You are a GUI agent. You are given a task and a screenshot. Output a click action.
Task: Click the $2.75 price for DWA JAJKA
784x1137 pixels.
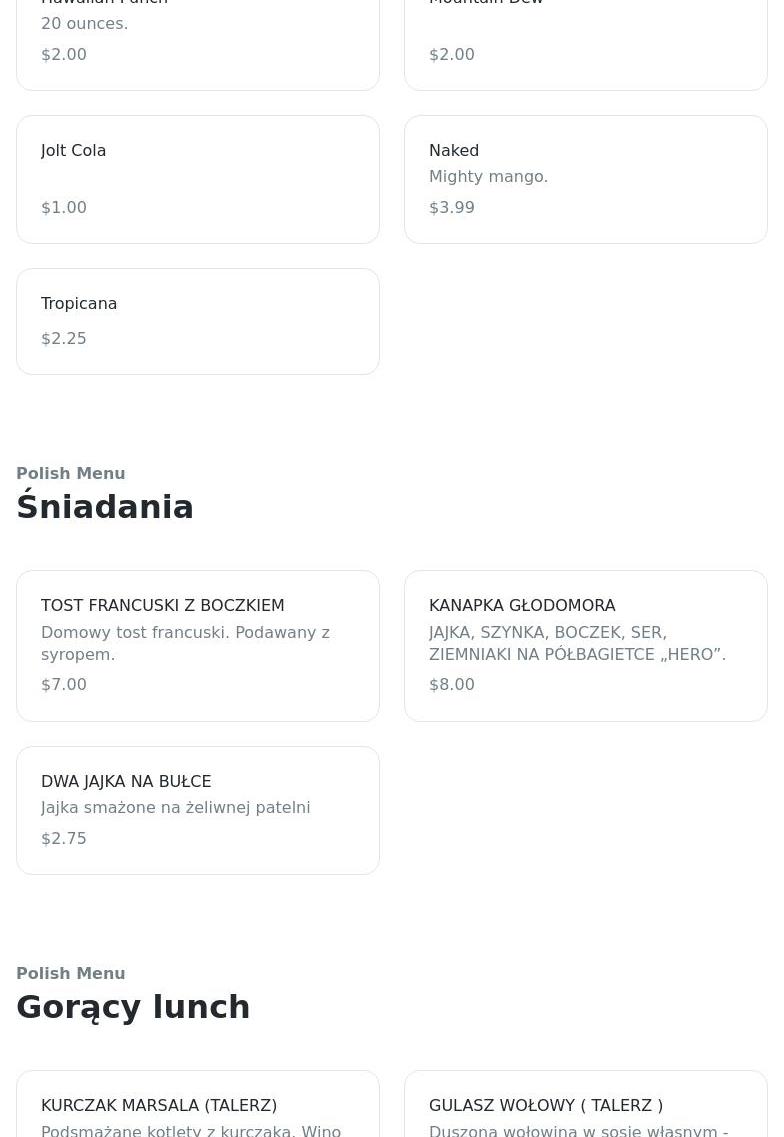click(x=64, y=838)
